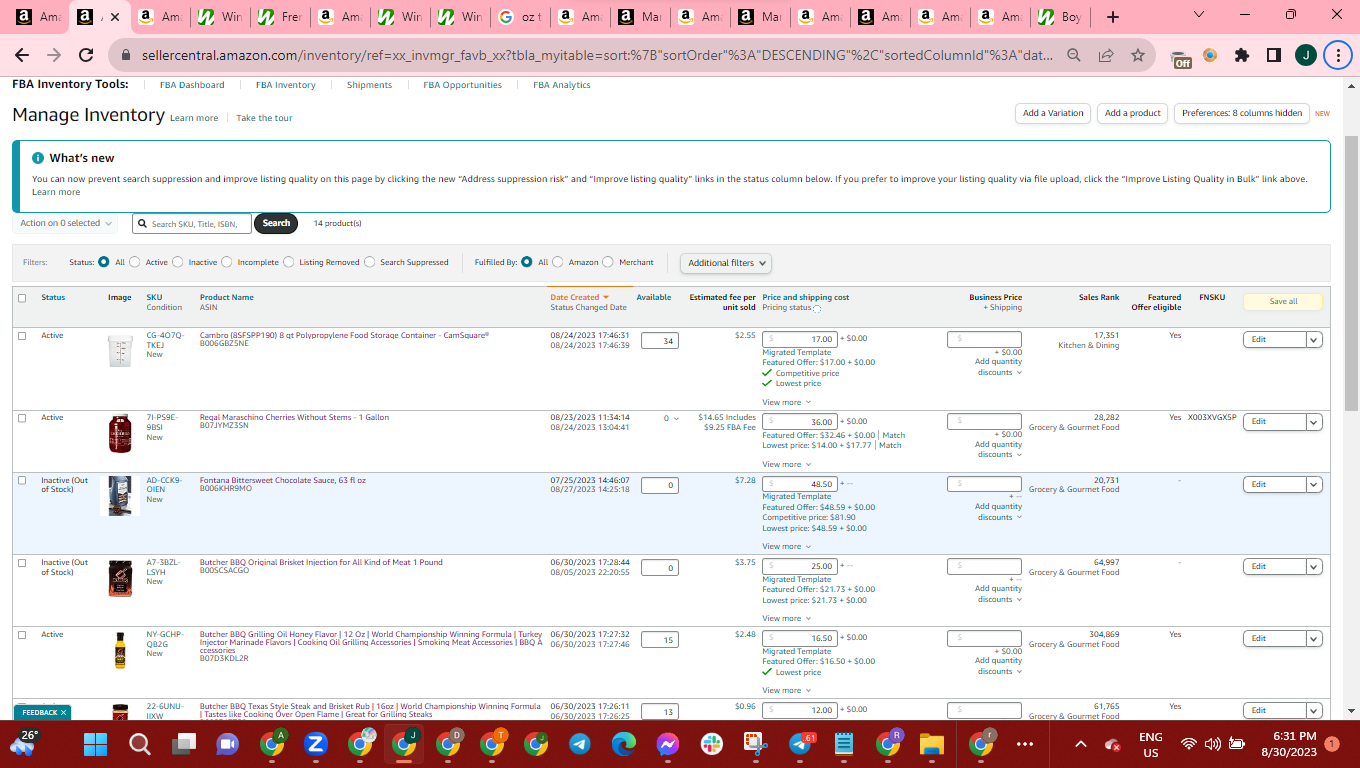
Task: Open the Fontana Chocolate Sauce product thumbnail
Action: (119, 496)
